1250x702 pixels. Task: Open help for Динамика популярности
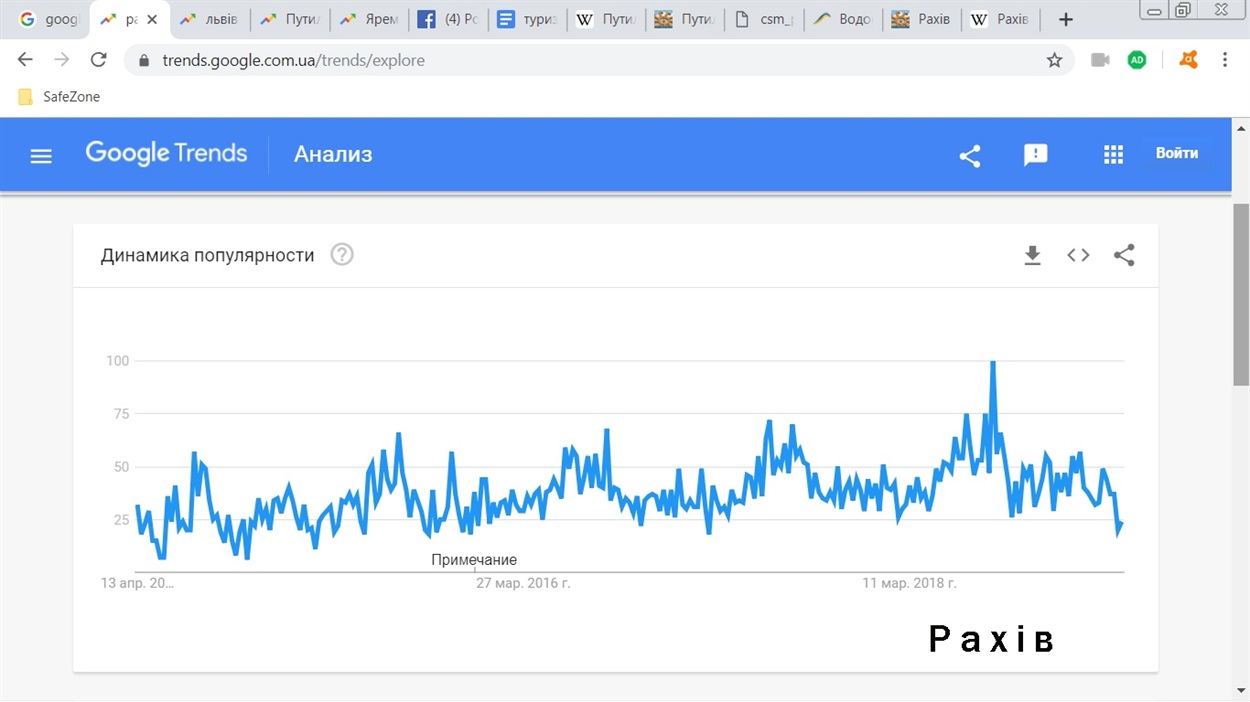pyautogui.click(x=342, y=255)
